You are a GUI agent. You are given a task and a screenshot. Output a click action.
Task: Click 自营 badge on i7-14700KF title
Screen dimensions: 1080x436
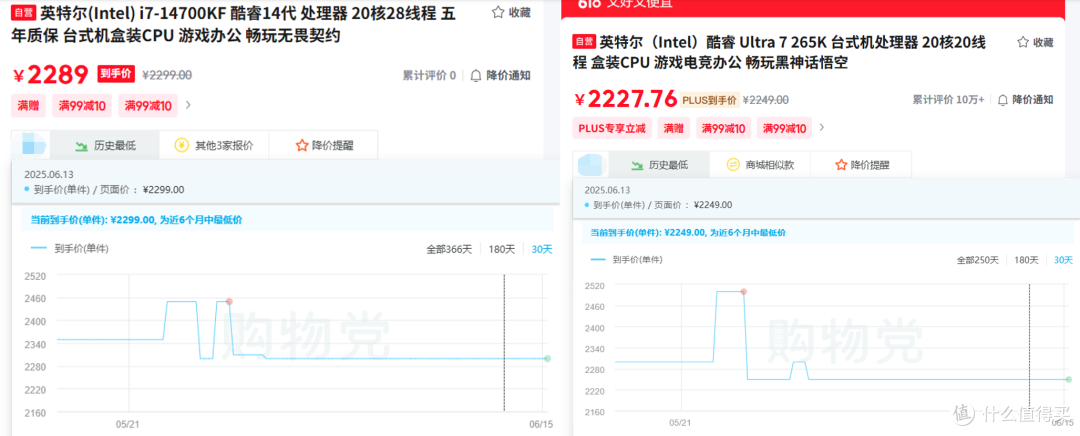[23, 12]
